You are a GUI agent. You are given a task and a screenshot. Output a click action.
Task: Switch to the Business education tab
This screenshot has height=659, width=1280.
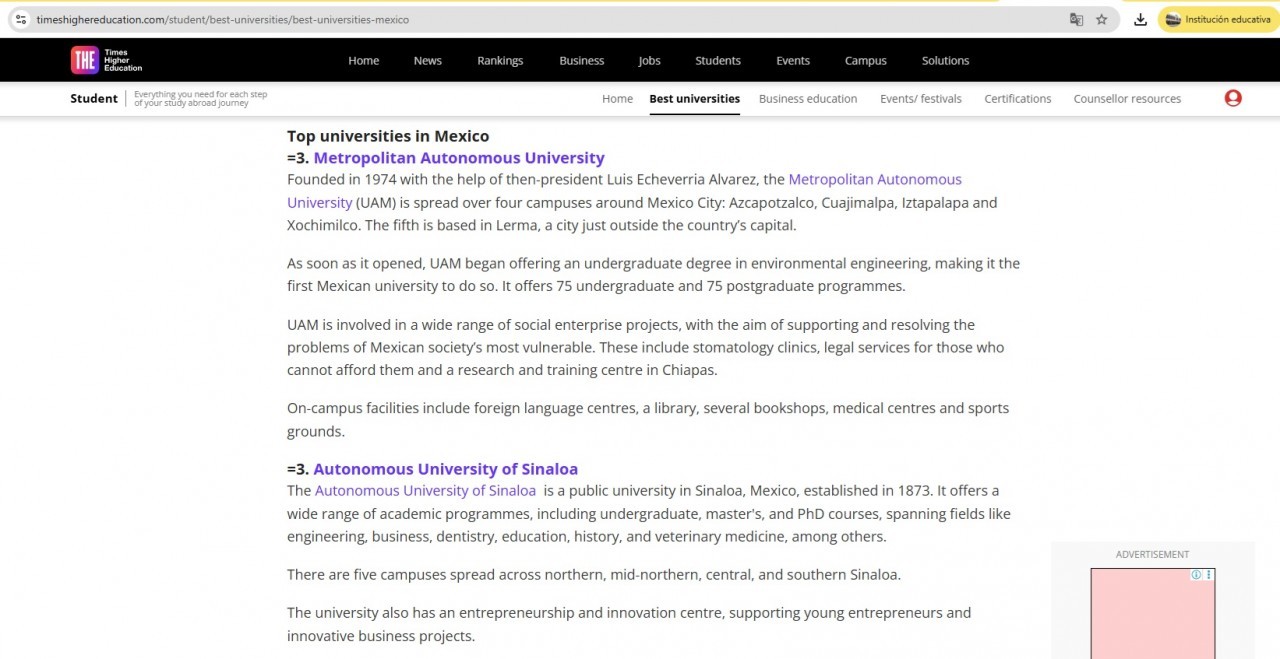[x=807, y=99]
